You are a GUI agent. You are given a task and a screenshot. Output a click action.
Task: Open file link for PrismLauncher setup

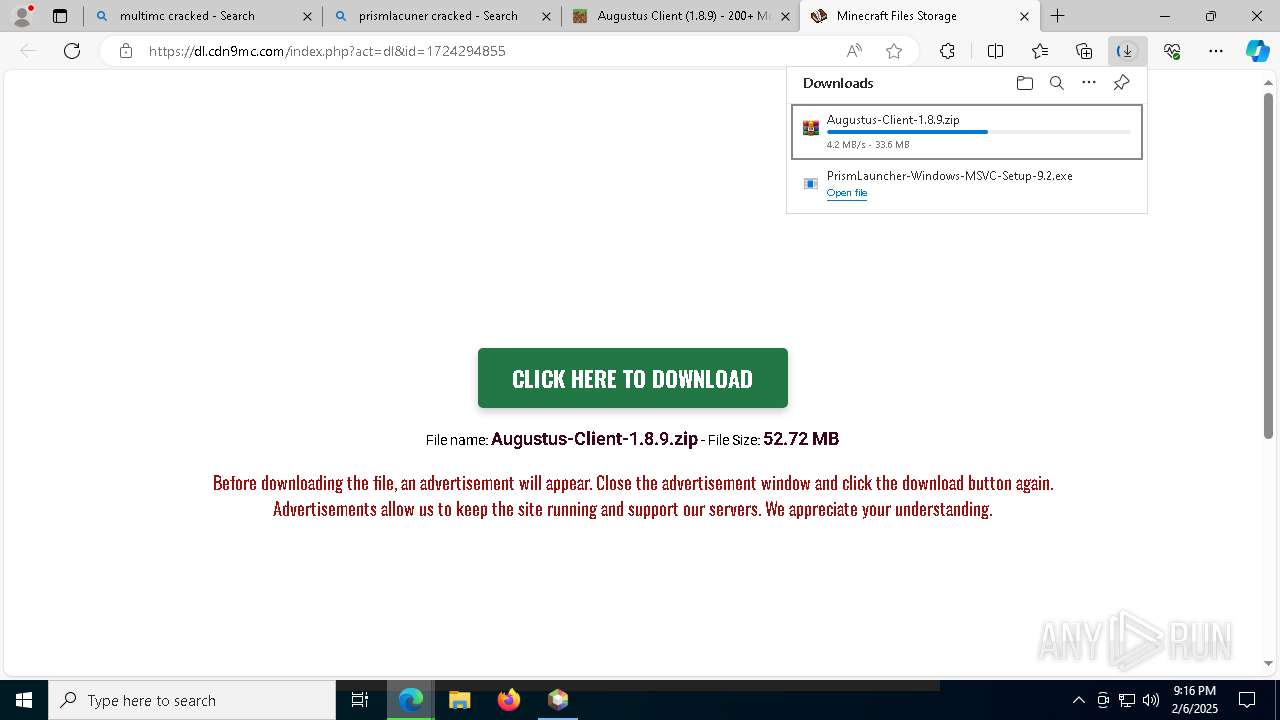coord(846,193)
